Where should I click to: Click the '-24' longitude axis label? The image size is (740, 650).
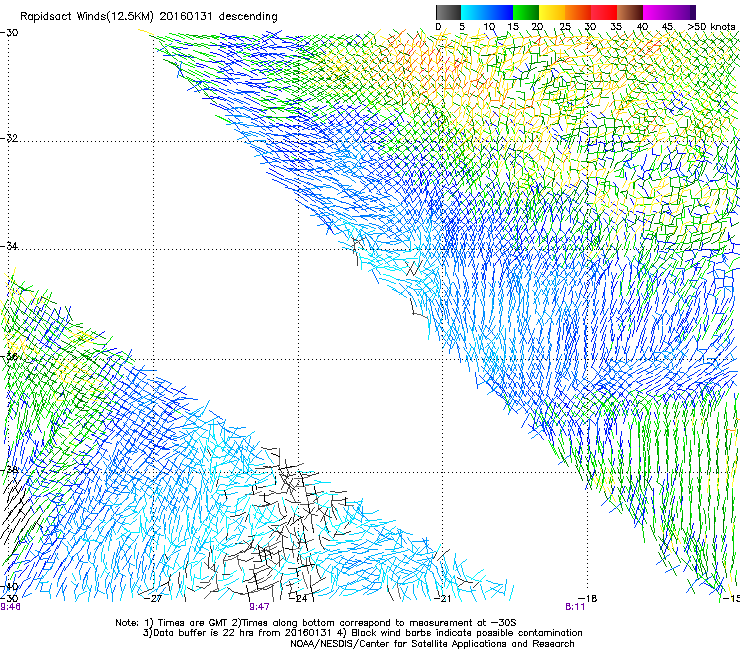pyautogui.click(x=298, y=598)
